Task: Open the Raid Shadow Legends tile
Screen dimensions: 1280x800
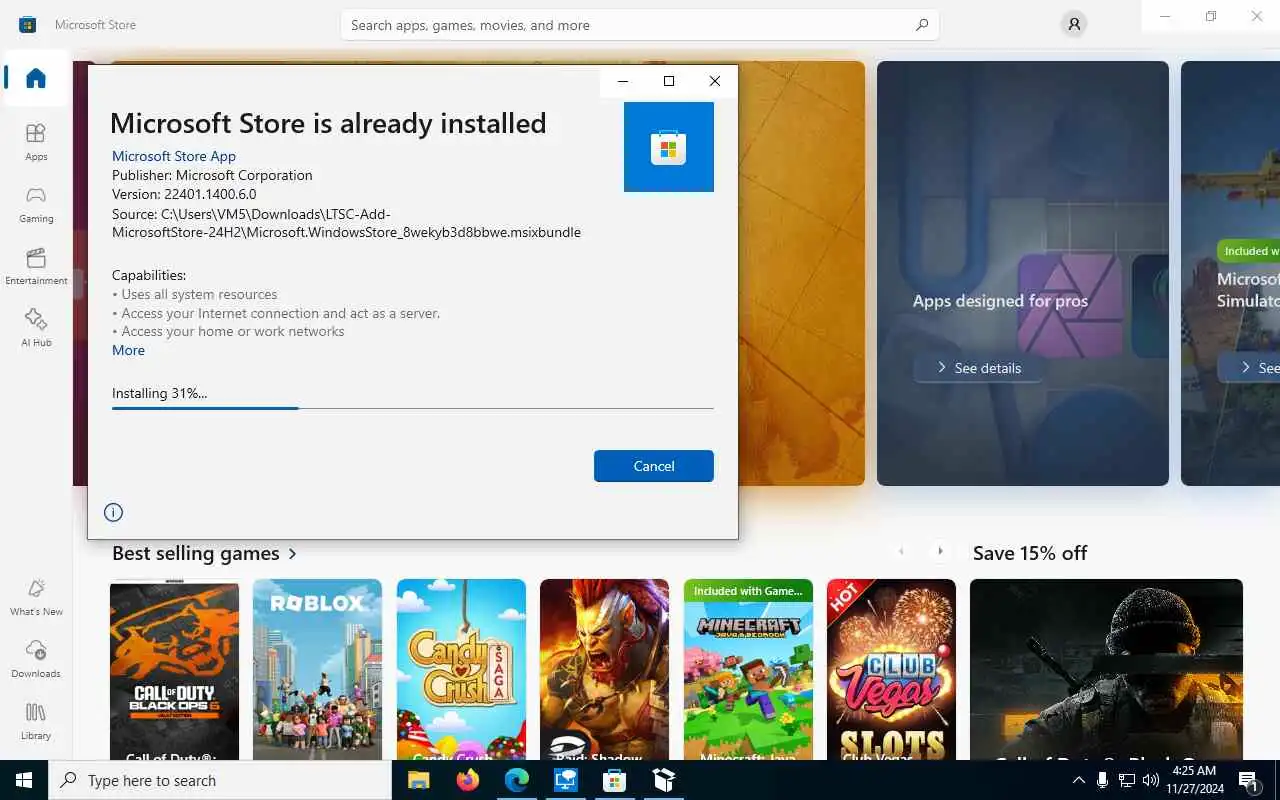Action: (x=604, y=669)
